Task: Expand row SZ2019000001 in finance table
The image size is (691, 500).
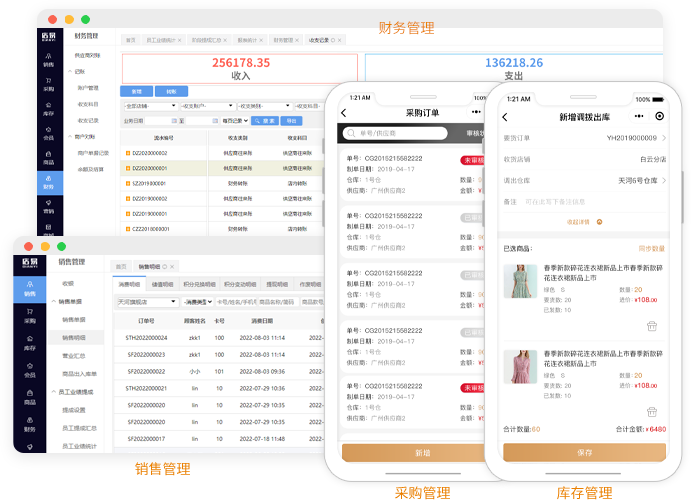Action: click(128, 183)
